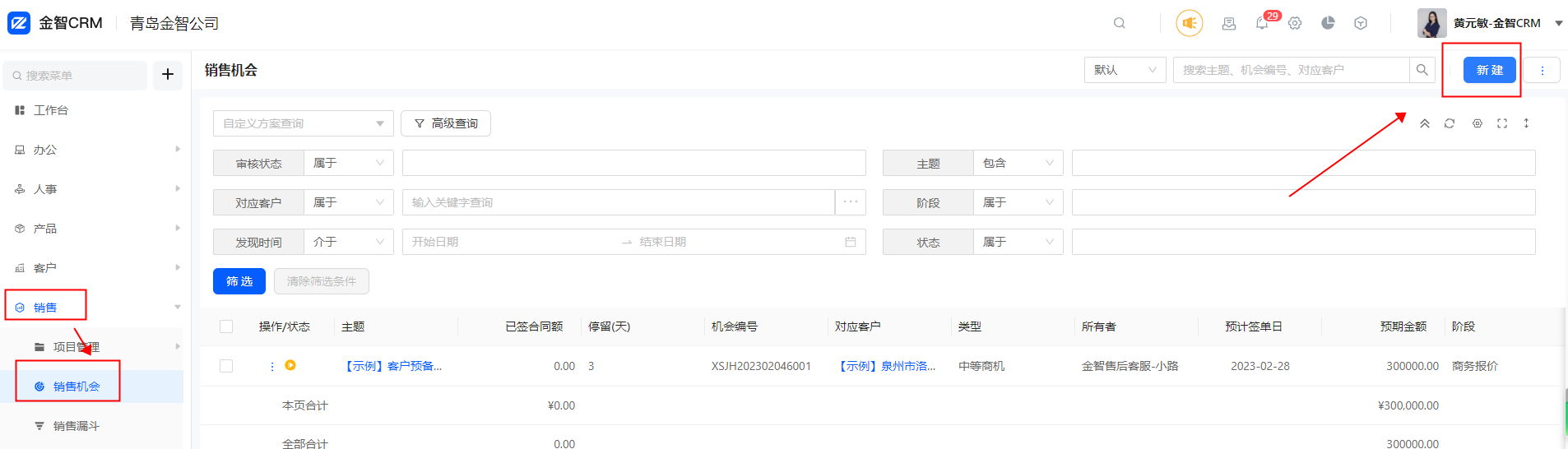Check the row checkbox for XSJH202302046001
Screen dimensions: 1568x449
click(x=226, y=366)
